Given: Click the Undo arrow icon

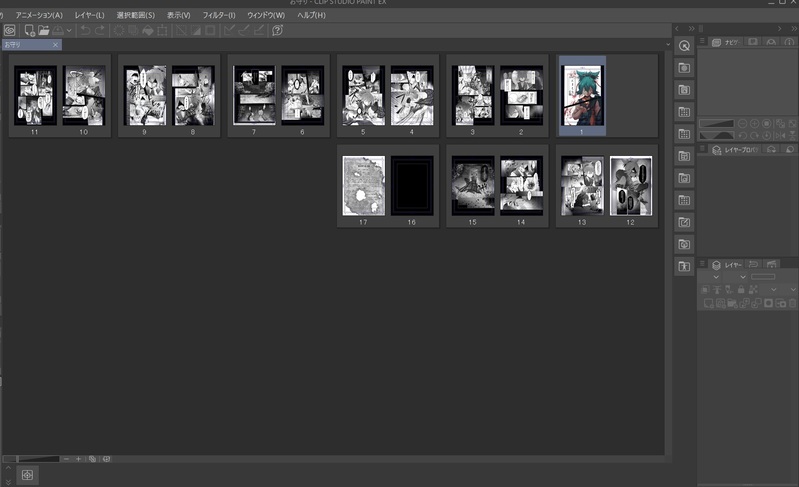Looking at the screenshot, I should pos(85,31).
